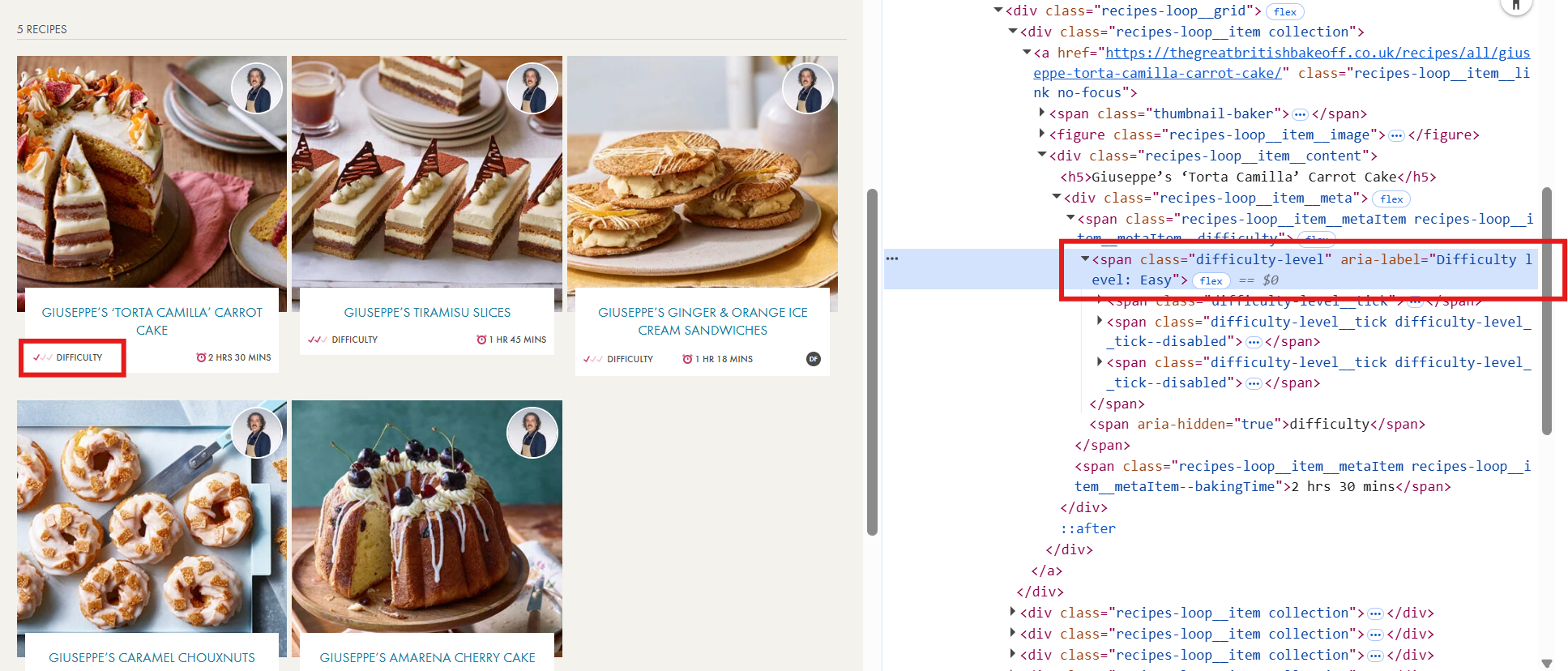
Task: Click the cherry bundt cake recipe photo
Action: (x=427, y=528)
